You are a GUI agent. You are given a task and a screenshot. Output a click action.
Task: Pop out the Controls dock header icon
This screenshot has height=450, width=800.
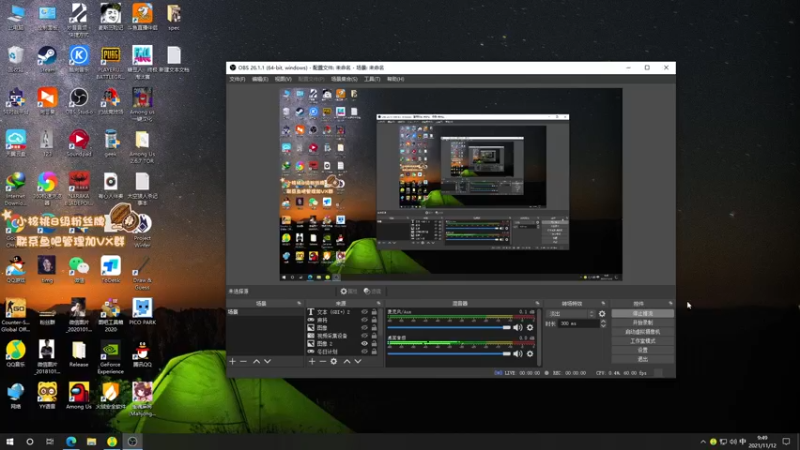670,304
